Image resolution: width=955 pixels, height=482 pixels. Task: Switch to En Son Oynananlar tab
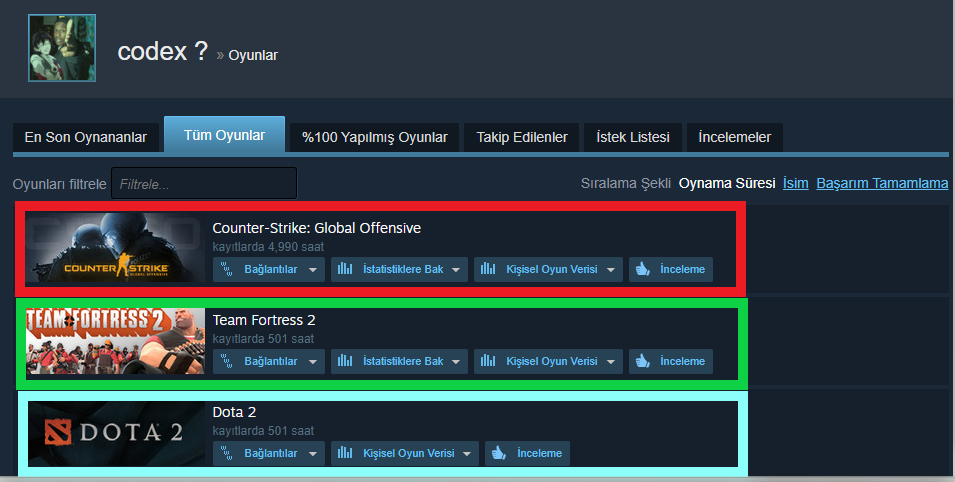point(86,137)
